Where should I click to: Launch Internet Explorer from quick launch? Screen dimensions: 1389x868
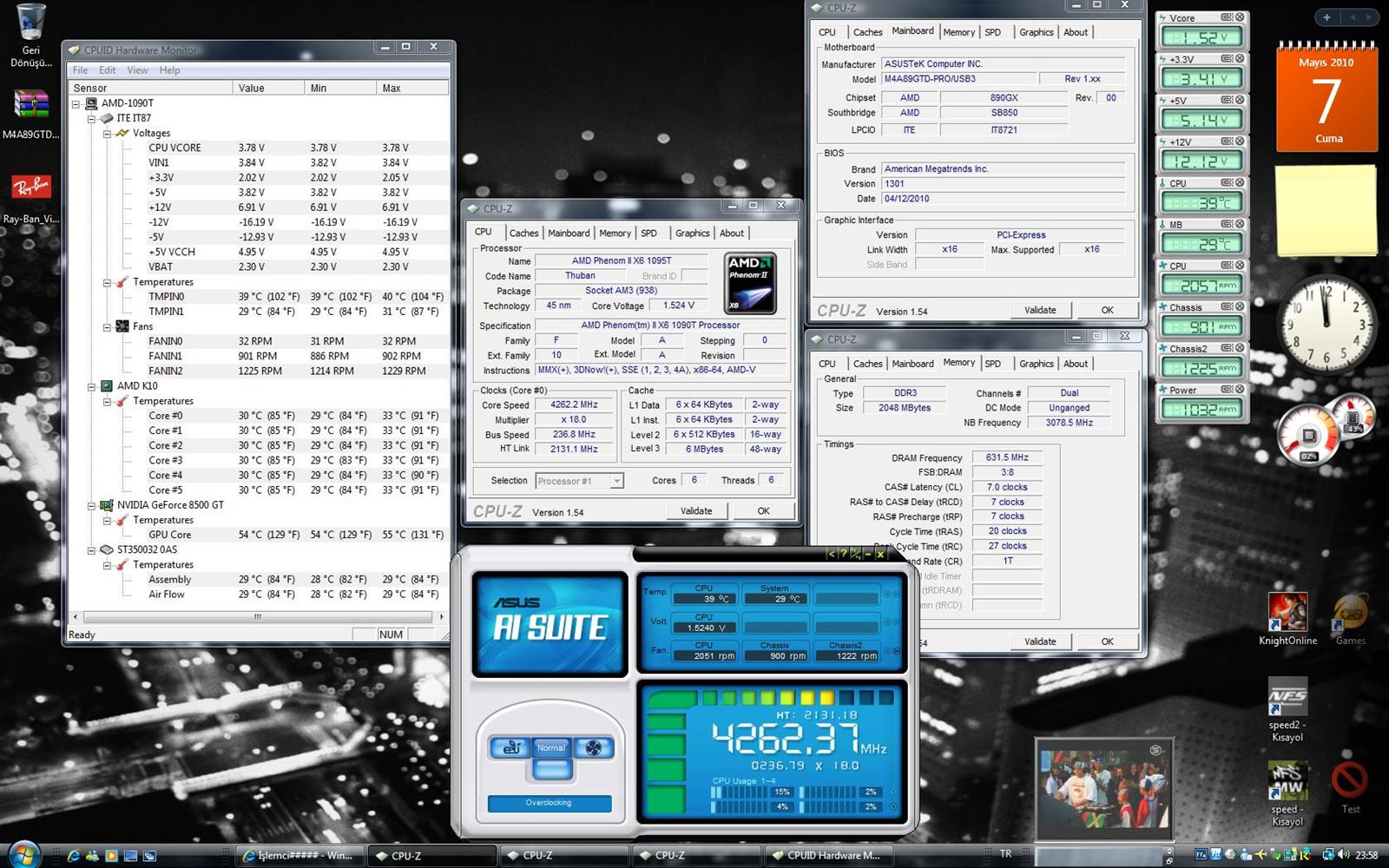(74, 855)
